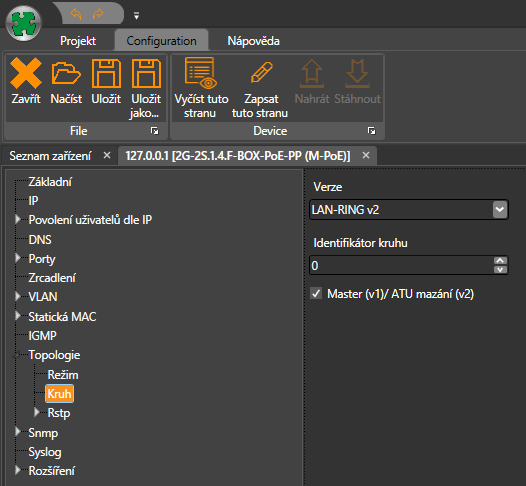Click the Uložit jako save-as icon
The image size is (526, 486).
click(x=146, y=73)
